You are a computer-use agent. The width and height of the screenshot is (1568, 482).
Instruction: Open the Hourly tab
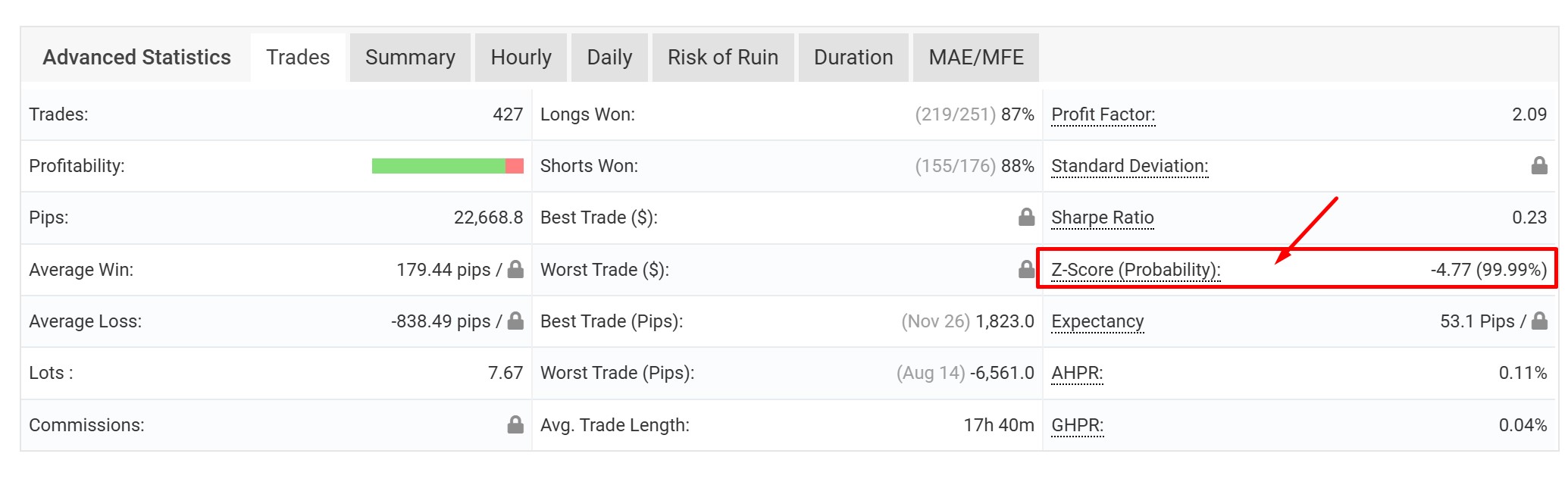pos(521,58)
